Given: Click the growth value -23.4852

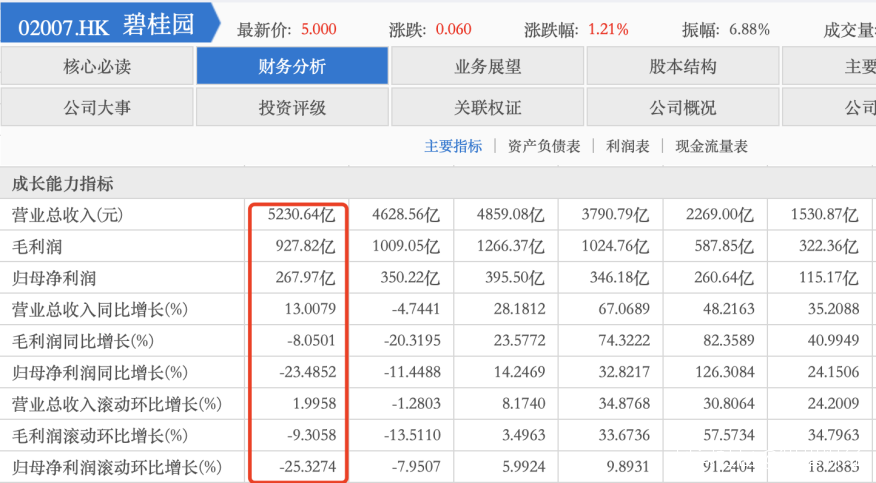Looking at the screenshot, I should tap(308, 372).
